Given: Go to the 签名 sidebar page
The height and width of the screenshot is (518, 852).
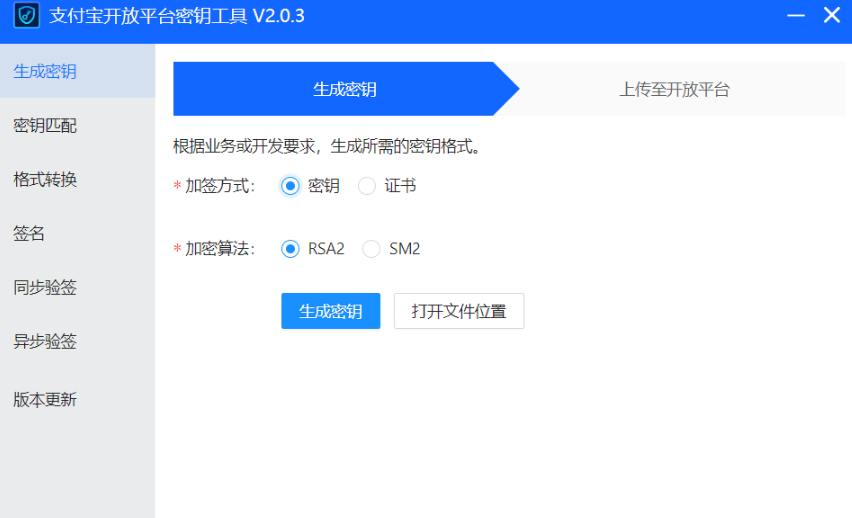Looking at the screenshot, I should pos(78,234).
